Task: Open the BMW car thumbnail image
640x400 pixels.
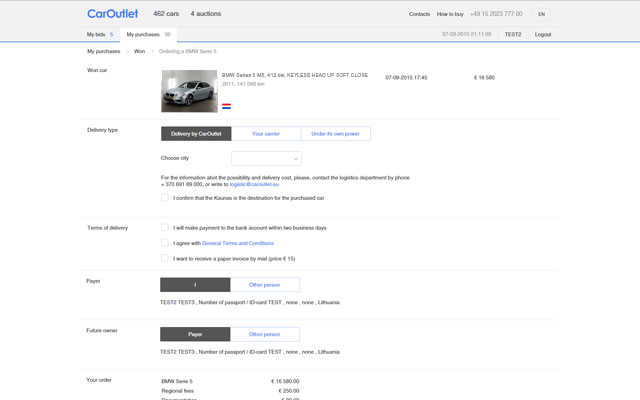Action: click(x=188, y=91)
